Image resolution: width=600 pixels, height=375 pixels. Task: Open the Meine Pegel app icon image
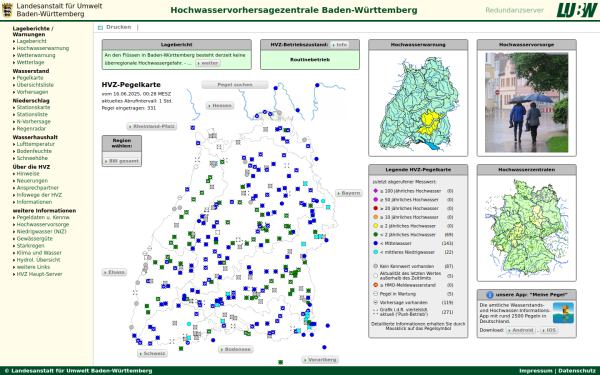(x=563, y=313)
